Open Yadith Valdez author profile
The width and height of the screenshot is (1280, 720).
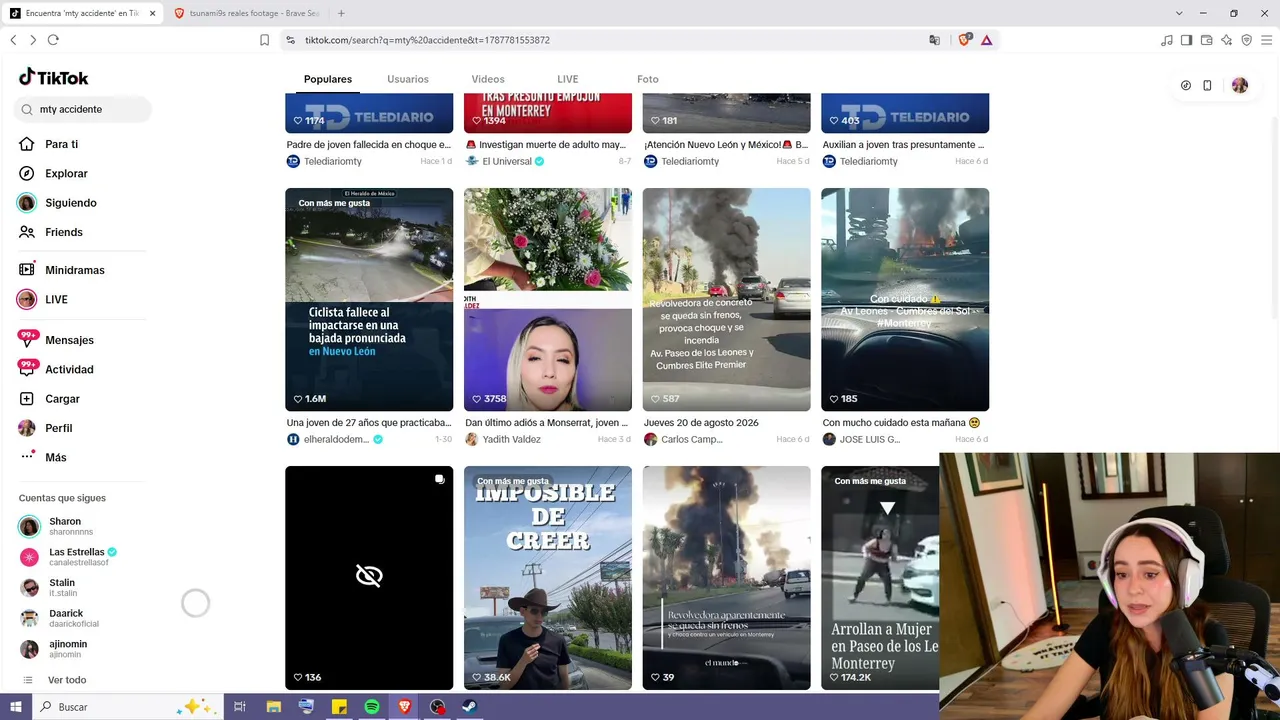point(511,439)
